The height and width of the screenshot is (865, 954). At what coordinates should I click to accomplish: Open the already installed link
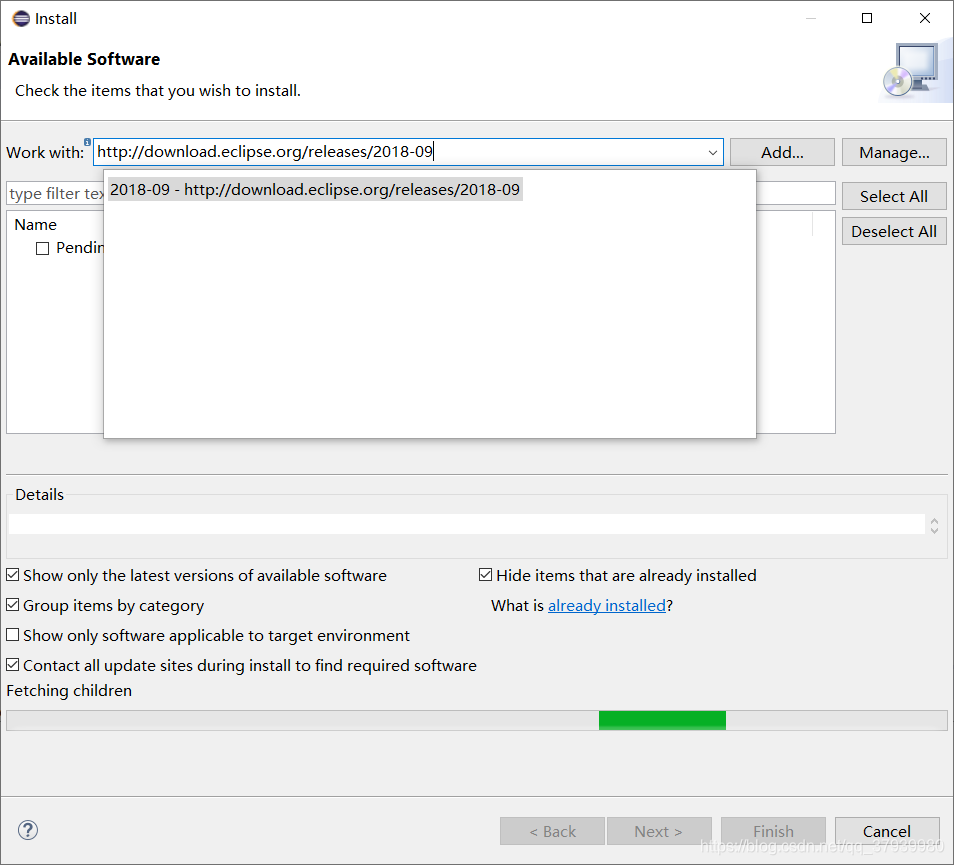(607, 606)
